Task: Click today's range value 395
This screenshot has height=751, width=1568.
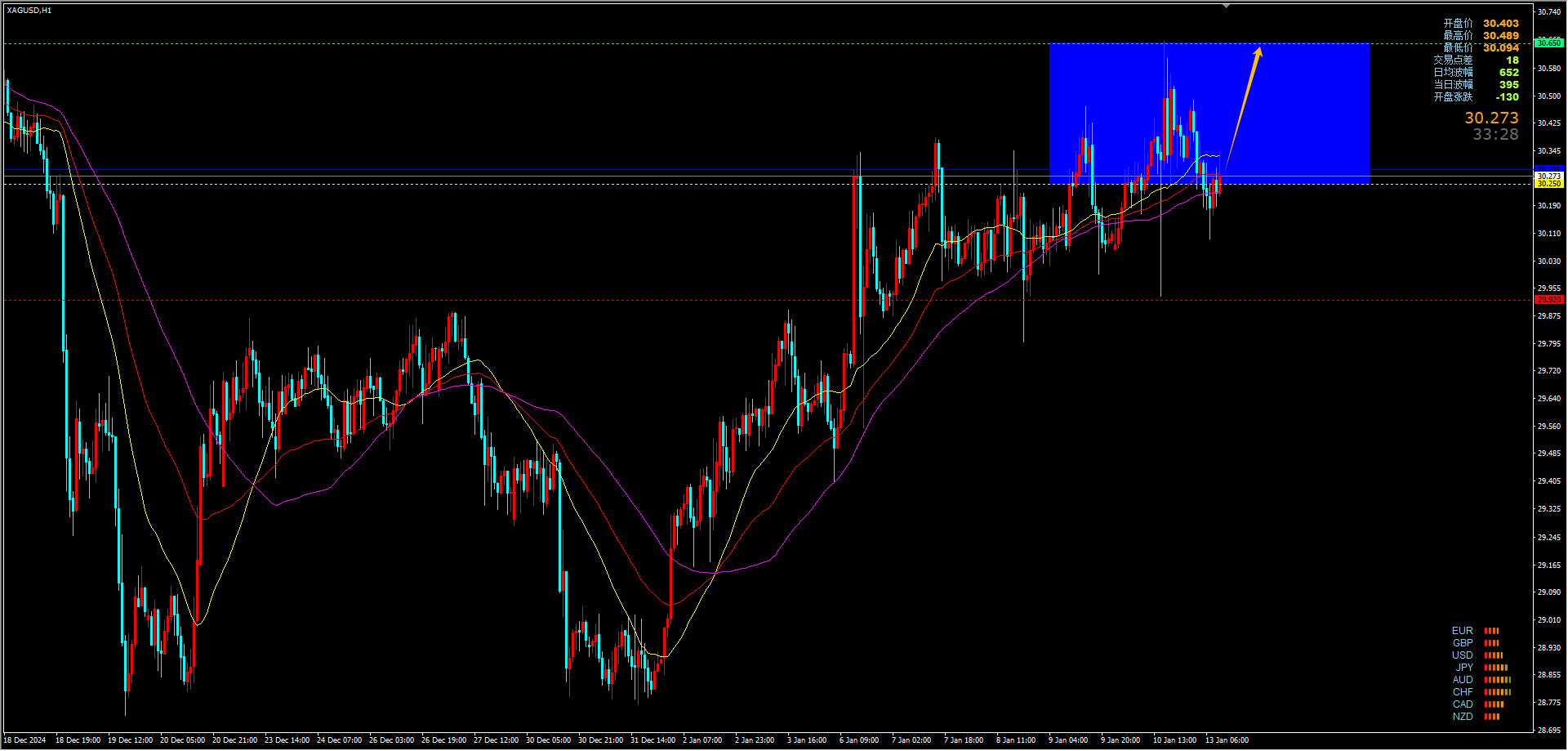Action: (x=1509, y=85)
